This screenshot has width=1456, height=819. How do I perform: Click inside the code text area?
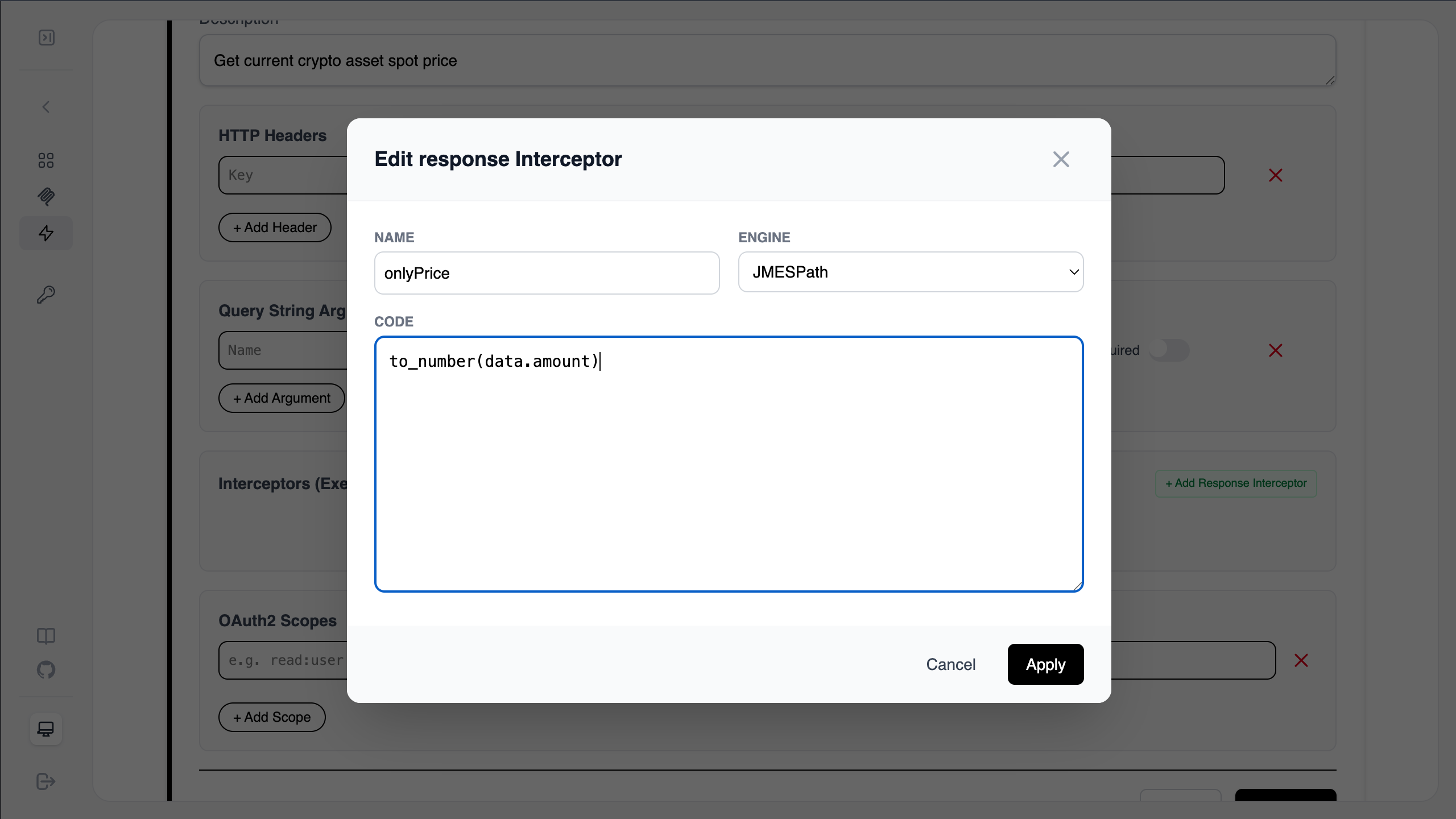point(729,464)
